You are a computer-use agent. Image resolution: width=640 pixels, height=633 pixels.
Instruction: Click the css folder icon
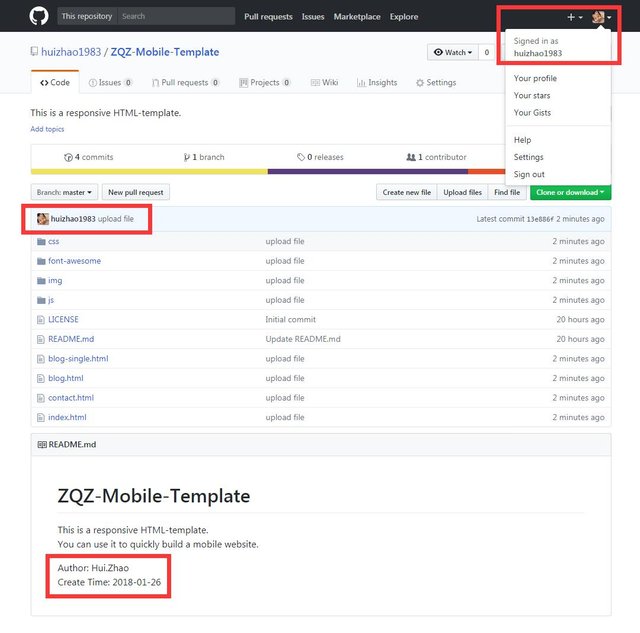tap(41, 242)
